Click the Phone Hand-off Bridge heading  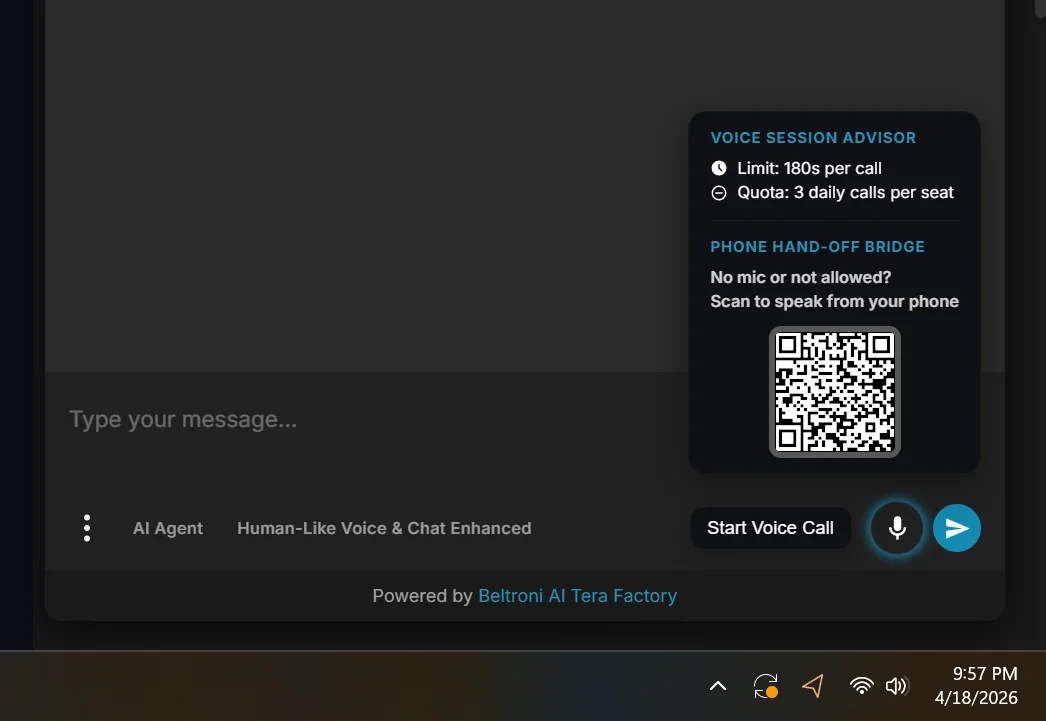pos(817,247)
